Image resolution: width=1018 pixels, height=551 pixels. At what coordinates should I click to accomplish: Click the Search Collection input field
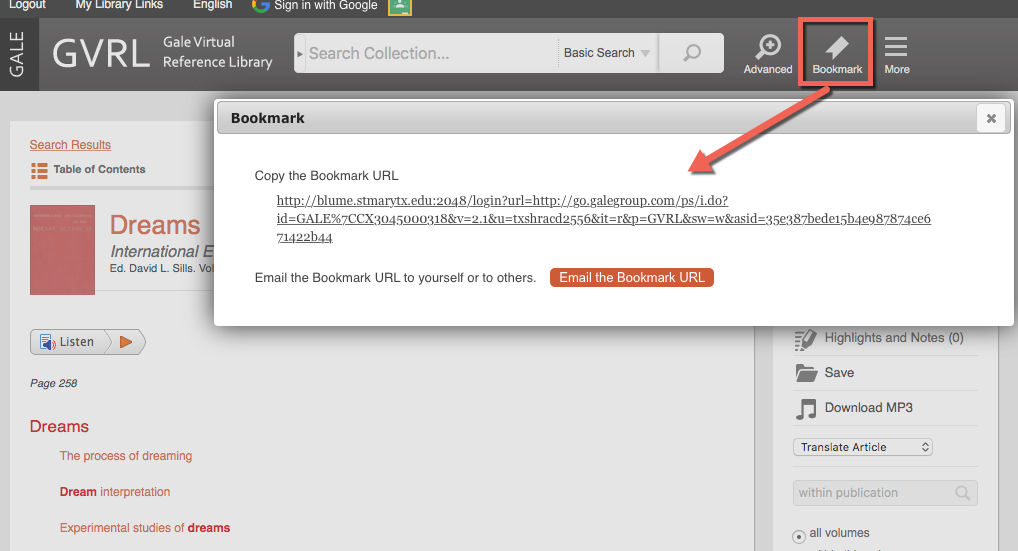431,53
